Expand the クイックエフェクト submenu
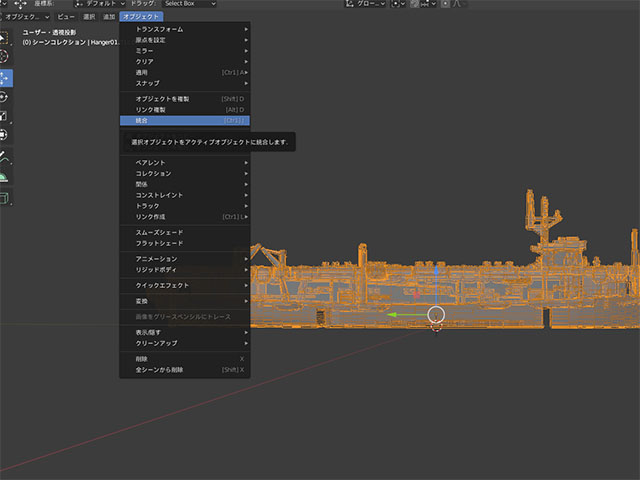 pyautogui.click(x=184, y=286)
